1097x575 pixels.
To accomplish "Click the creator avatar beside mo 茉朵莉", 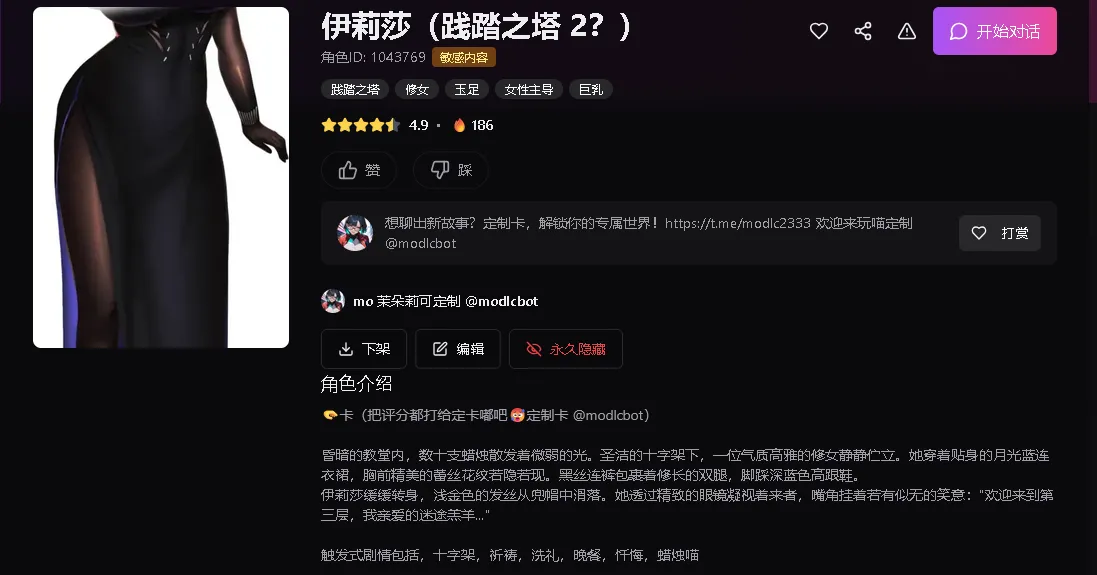I will [333, 301].
